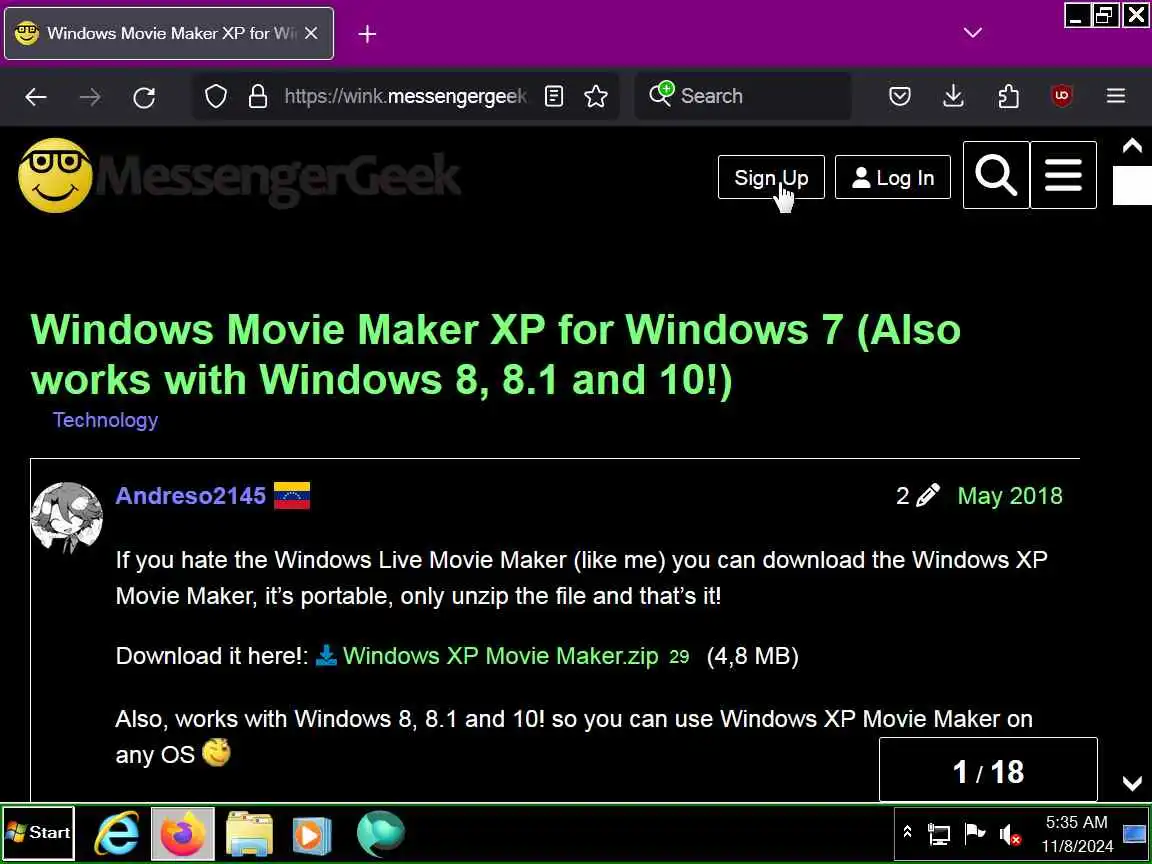Click the forward navigation arrow
Screen dimensions: 1152x864
tap(90, 96)
